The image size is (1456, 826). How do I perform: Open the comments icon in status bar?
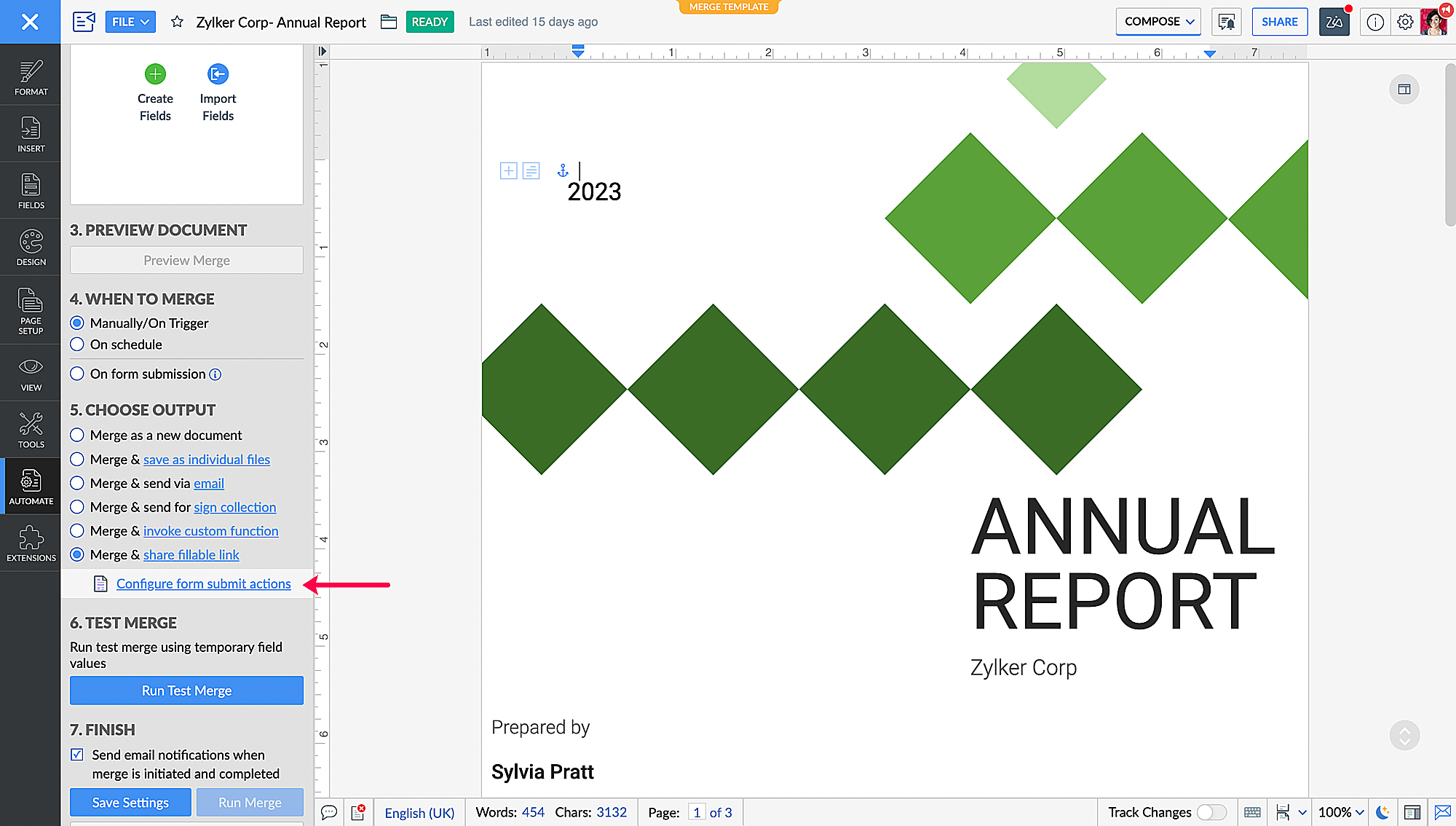coord(329,812)
